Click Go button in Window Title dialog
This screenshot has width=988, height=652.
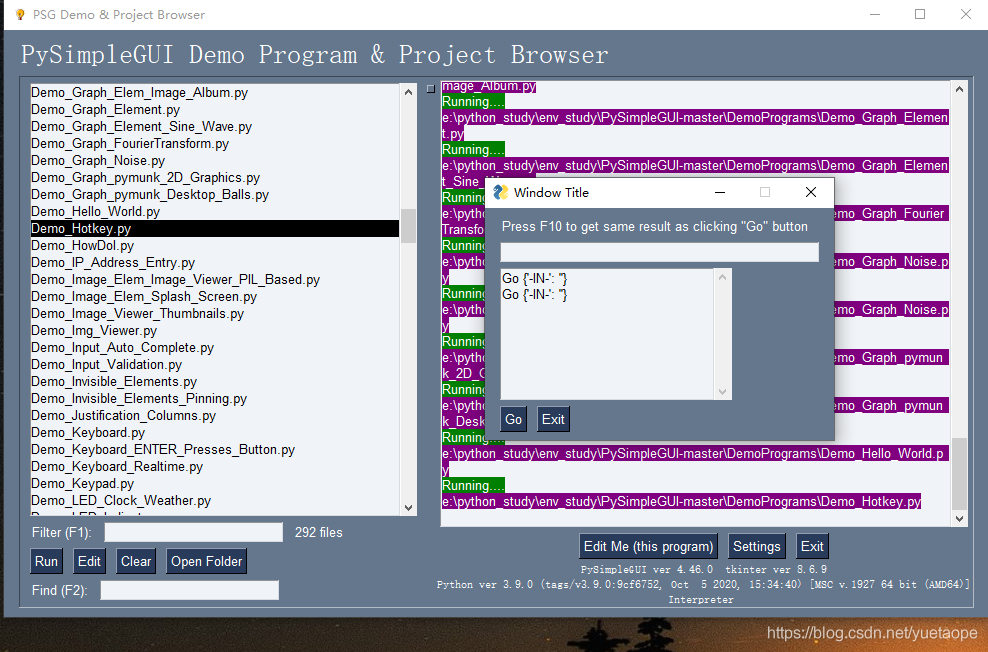(514, 419)
